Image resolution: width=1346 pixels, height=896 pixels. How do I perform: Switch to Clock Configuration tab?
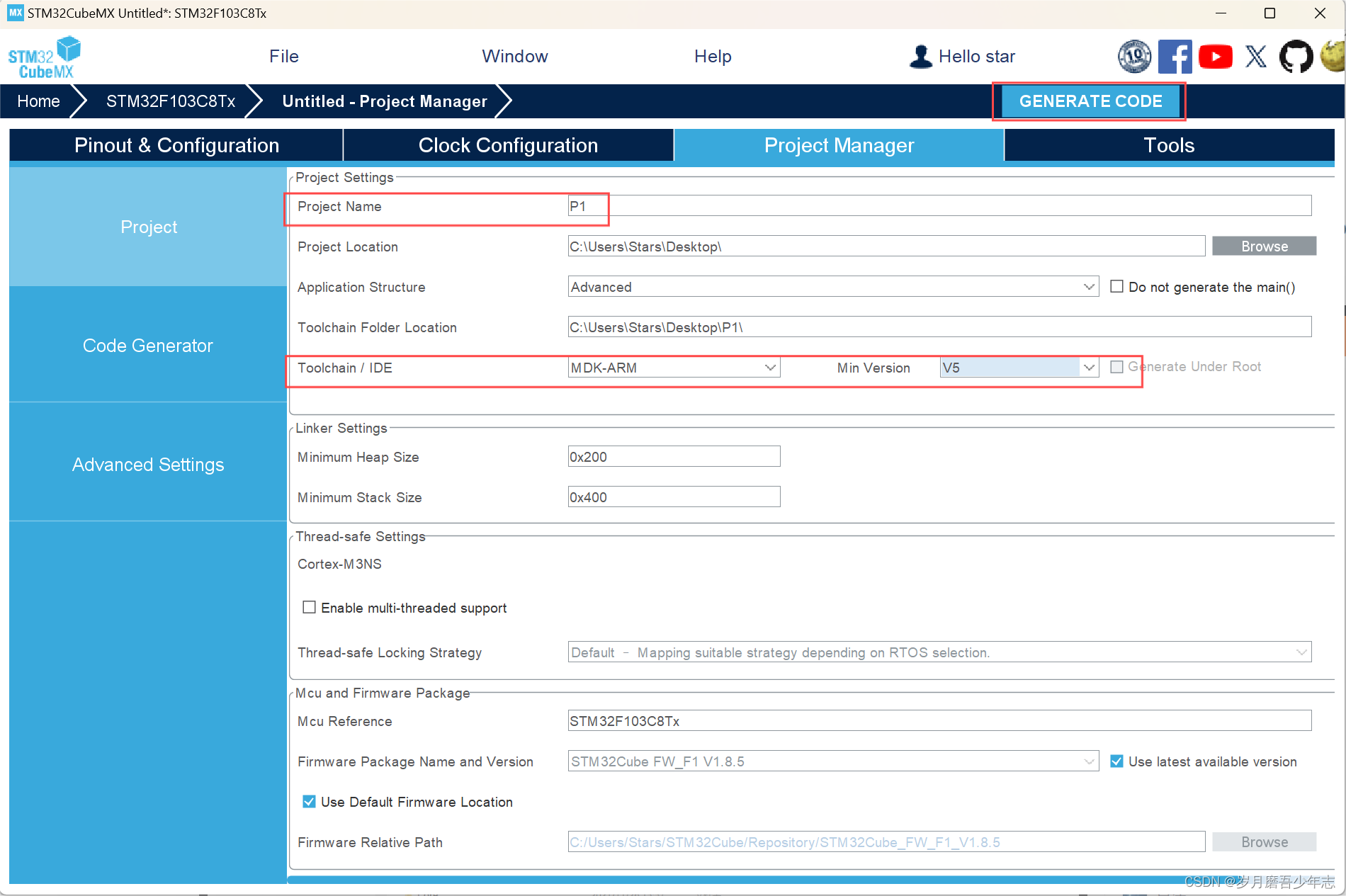point(508,145)
